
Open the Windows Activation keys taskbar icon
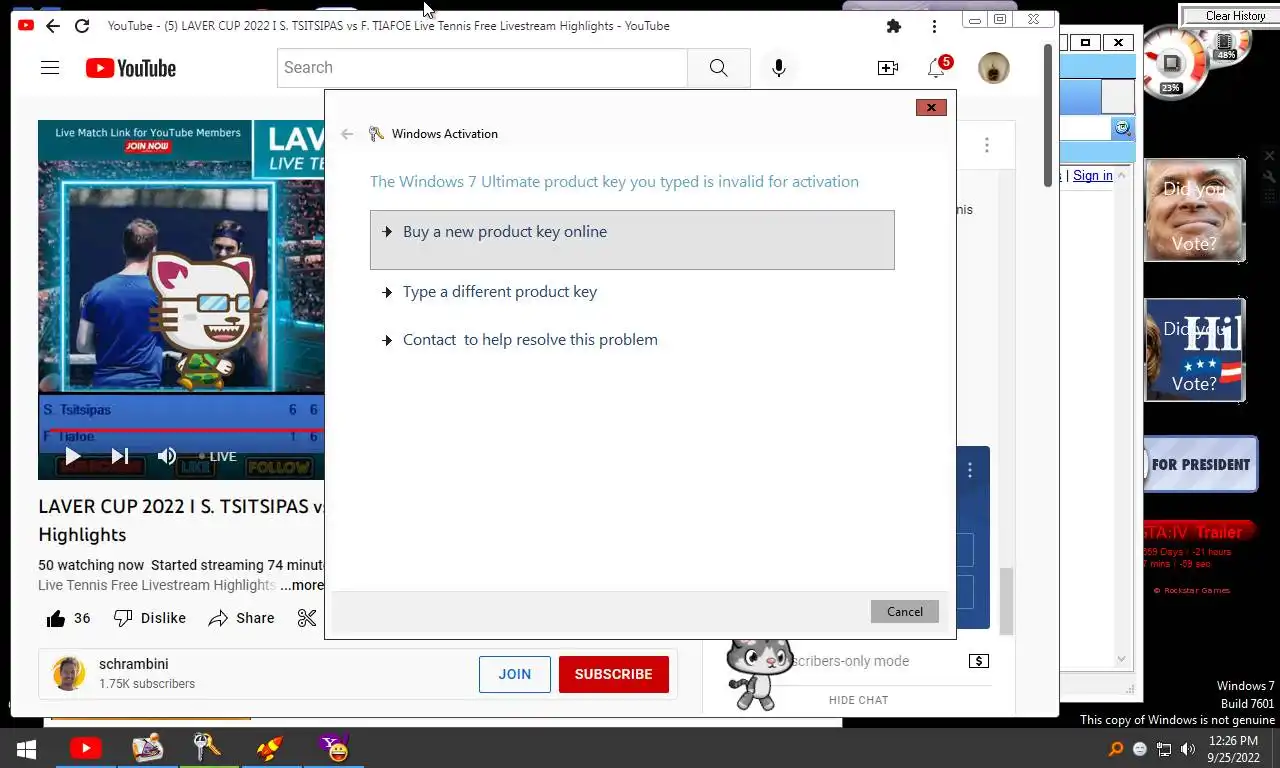pos(208,748)
